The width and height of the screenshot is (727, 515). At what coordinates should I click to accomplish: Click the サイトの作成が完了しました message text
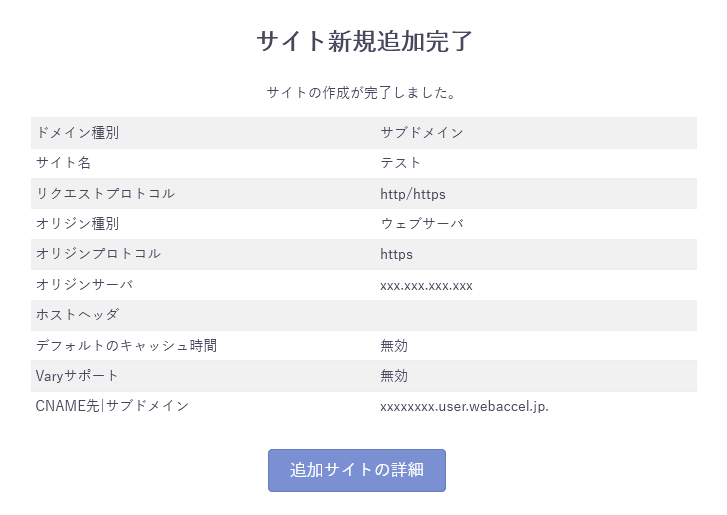point(363,93)
